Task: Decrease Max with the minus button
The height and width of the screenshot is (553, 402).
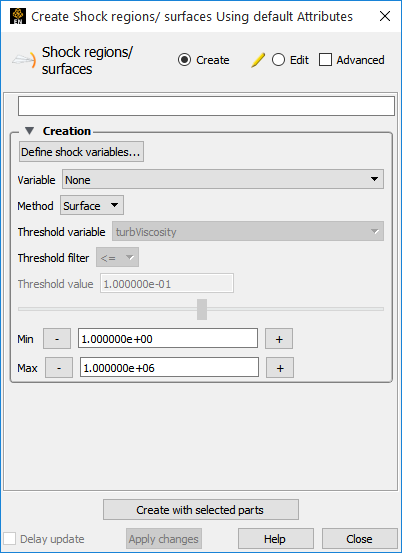Action: [x=59, y=368]
